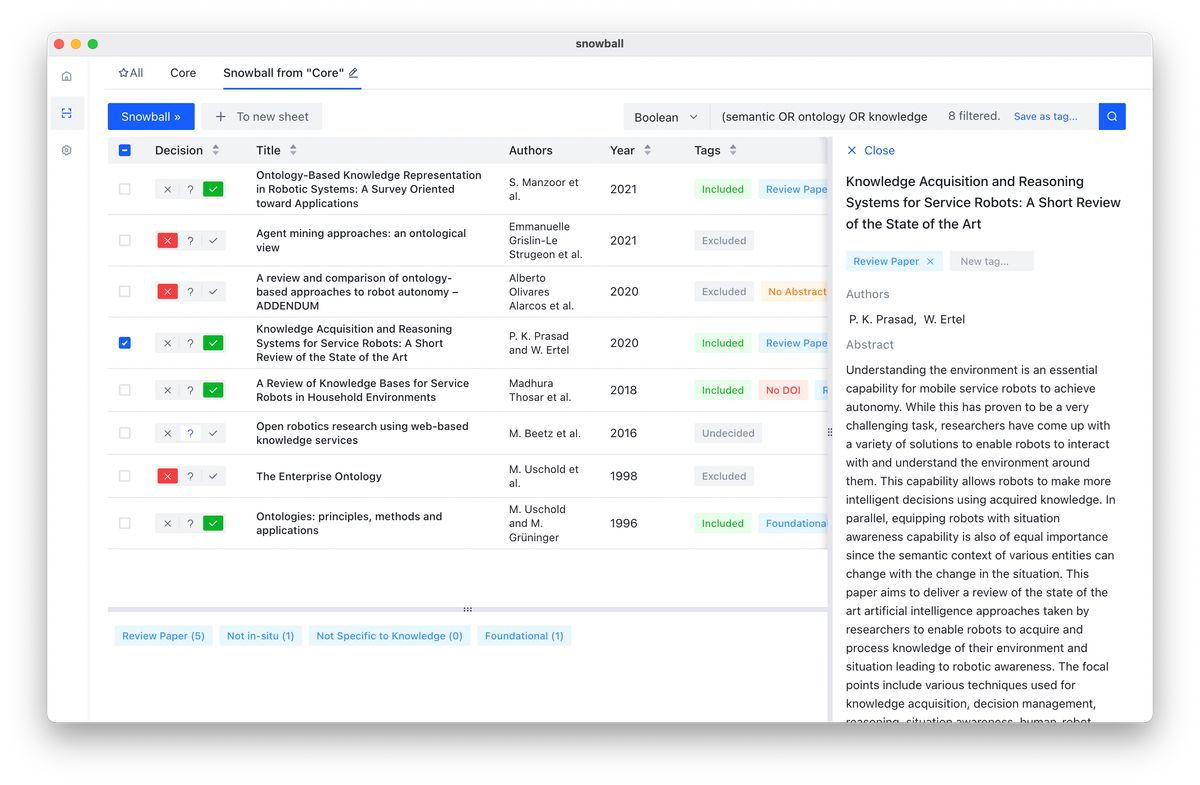Open the row menu grip on Open robotics research

click(829, 432)
